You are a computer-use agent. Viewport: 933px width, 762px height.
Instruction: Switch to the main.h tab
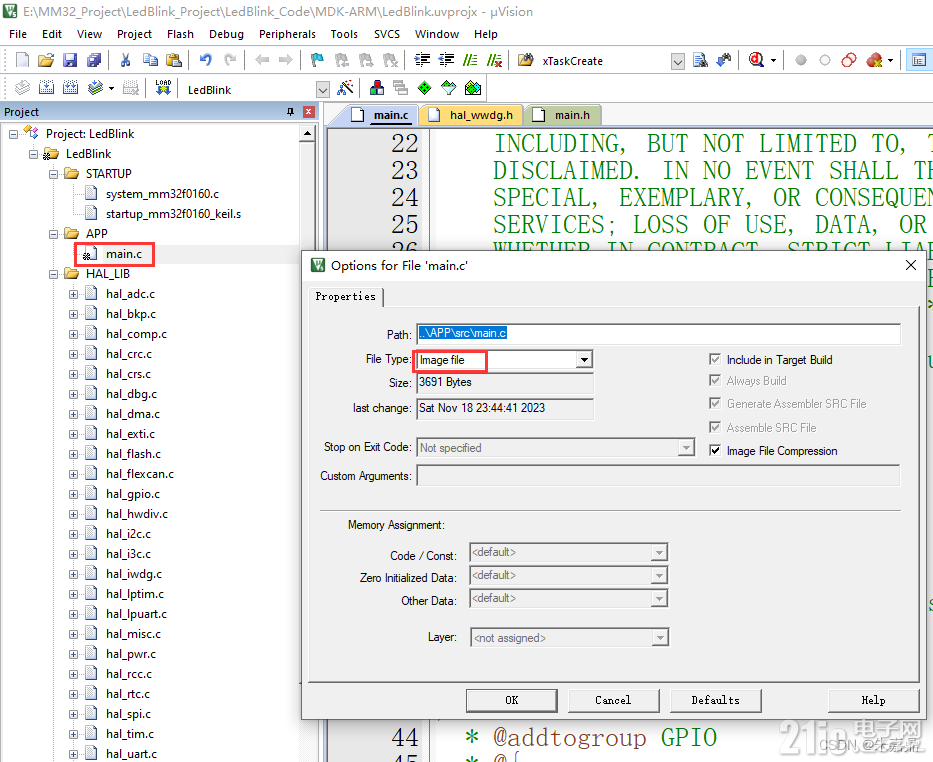563,115
